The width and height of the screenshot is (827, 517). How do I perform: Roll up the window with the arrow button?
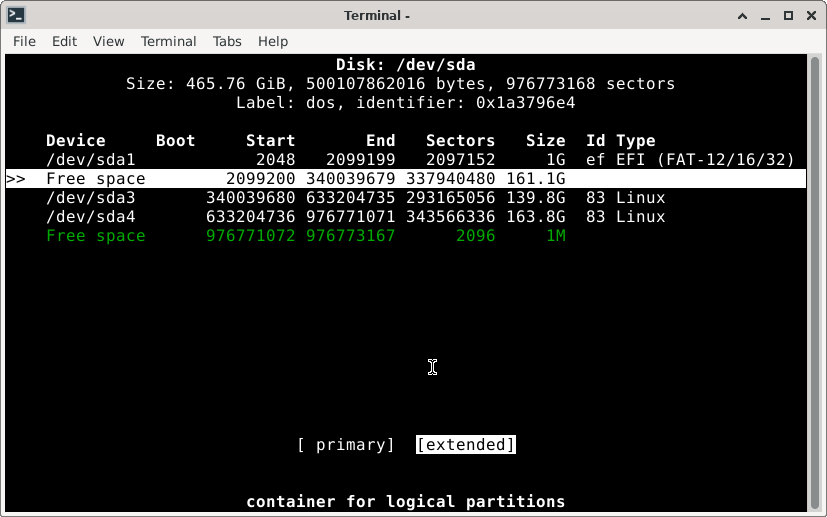click(x=740, y=15)
